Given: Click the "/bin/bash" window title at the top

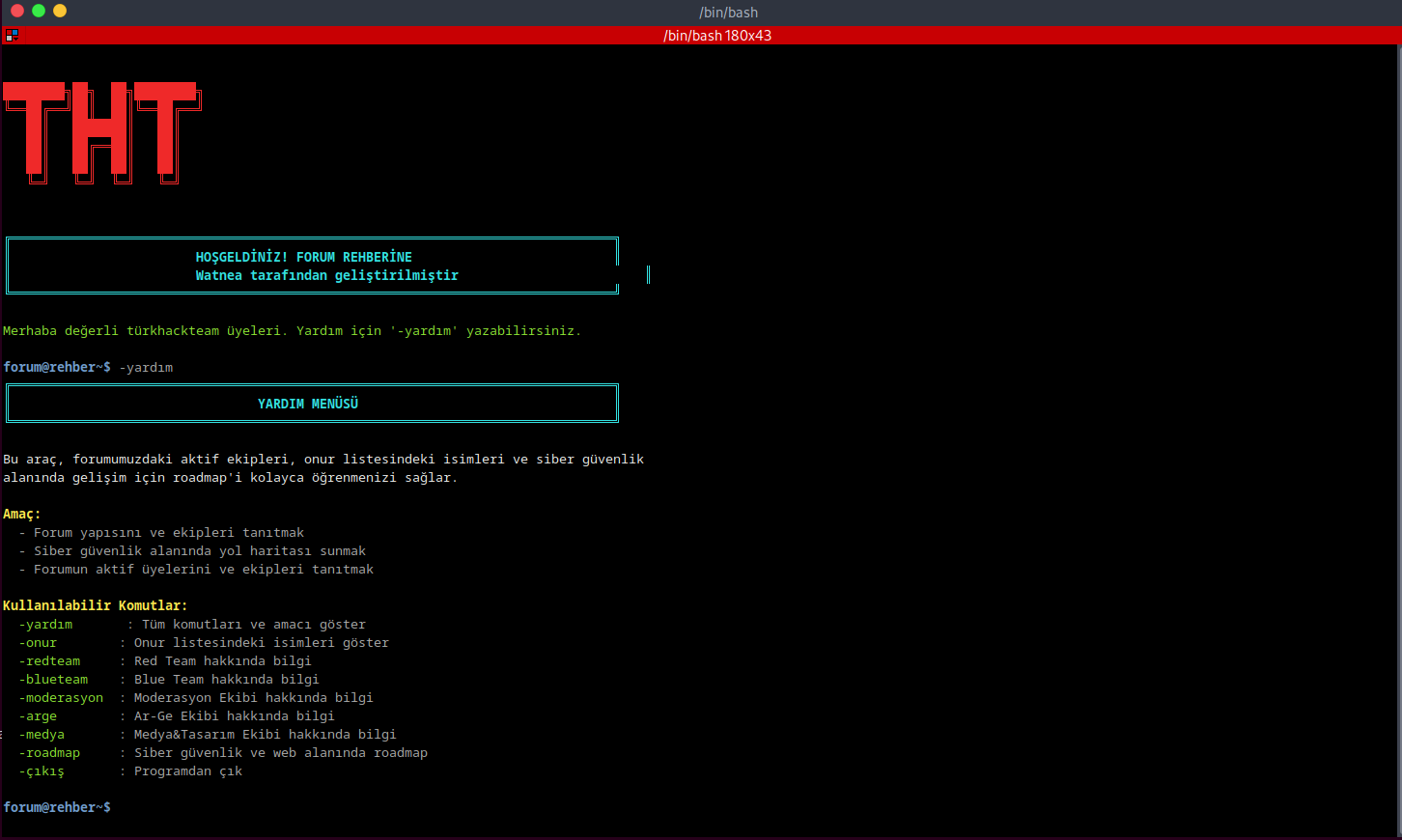Looking at the screenshot, I should pyautogui.click(x=728, y=13).
